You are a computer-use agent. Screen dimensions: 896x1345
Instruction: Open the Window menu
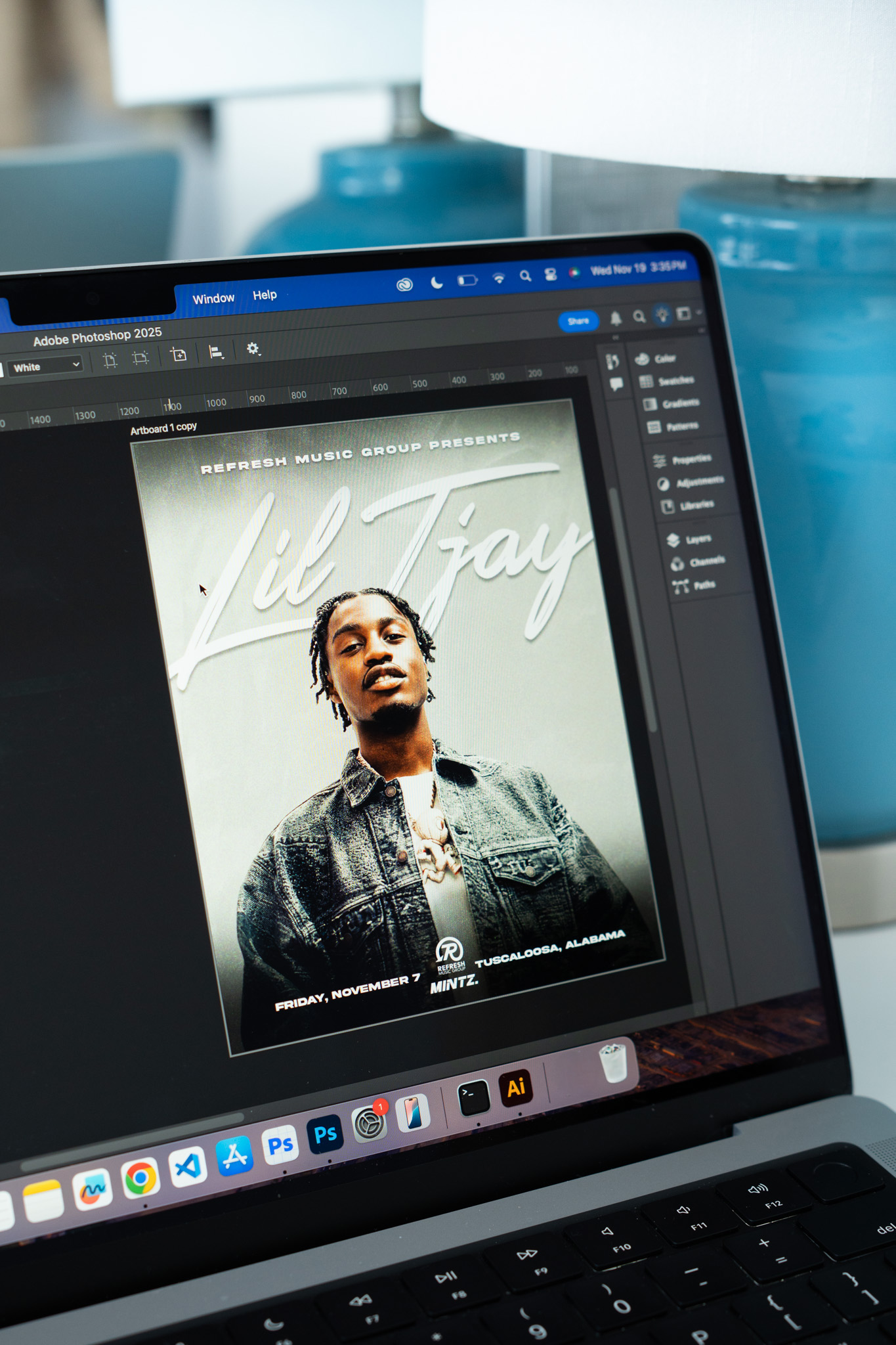pos(213,298)
